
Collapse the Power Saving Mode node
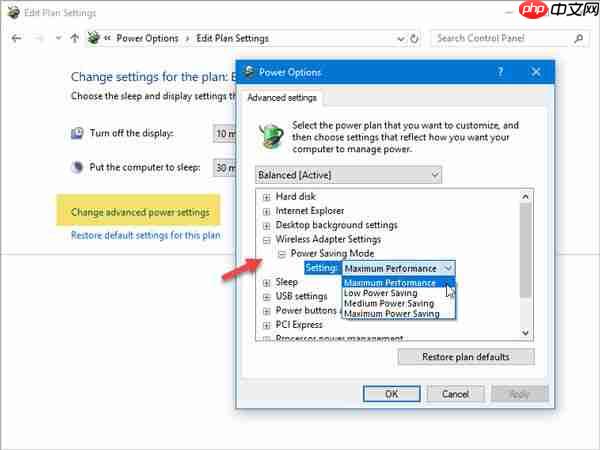[282, 254]
